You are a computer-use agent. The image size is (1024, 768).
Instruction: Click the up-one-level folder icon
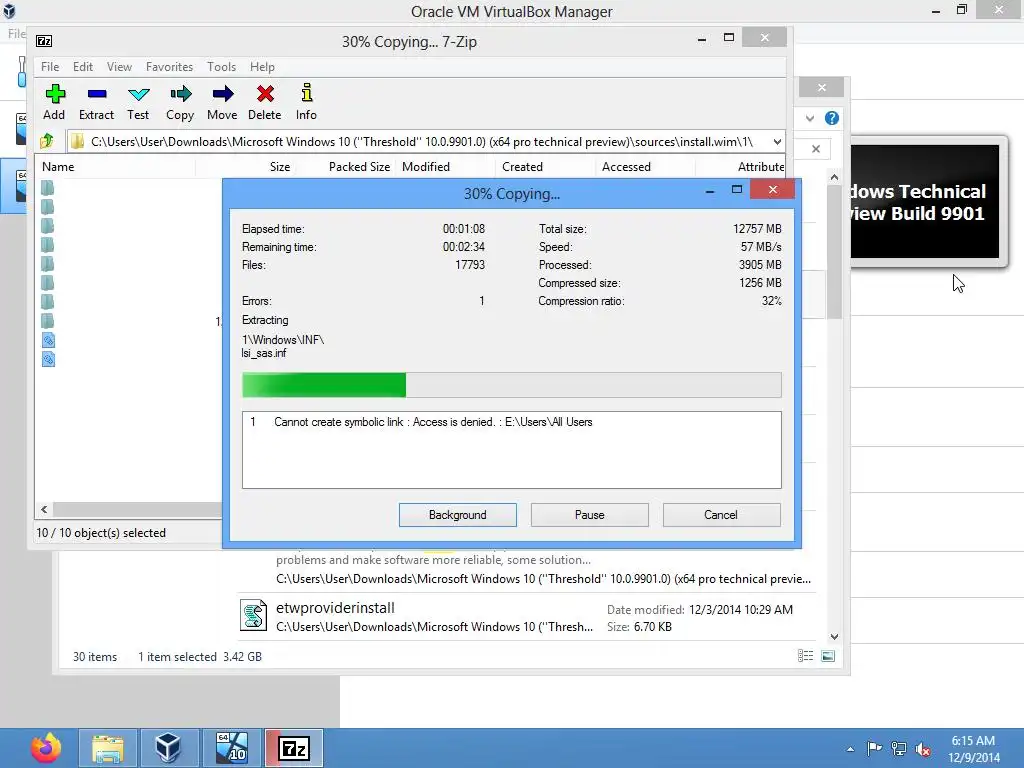[47, 141]
